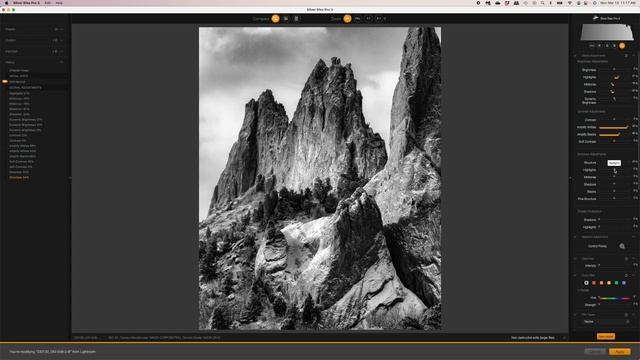Select Original Image history entry
The width and height of the screenshot is (640, 360).
pyautogui.click(x=19, y=71)
